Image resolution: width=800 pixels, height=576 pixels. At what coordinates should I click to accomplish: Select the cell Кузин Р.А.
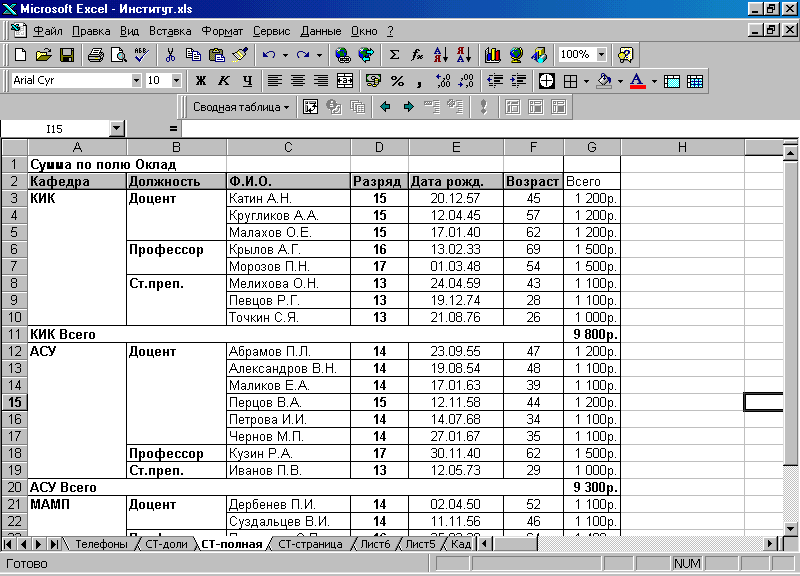(288, 453)
